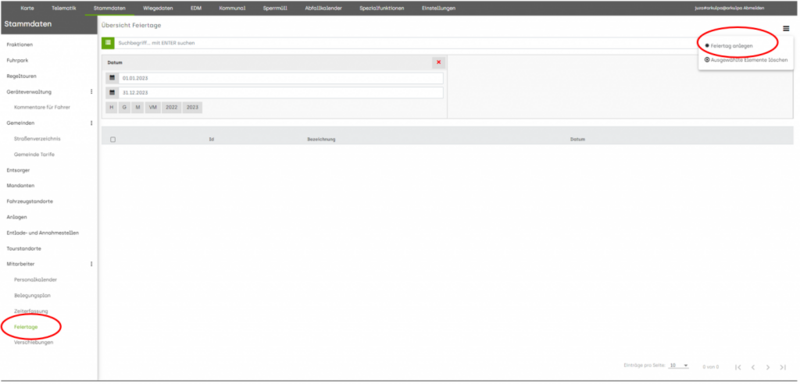Screen dimensions: 800x384
Task: Go to last page of results
Action: (783, 367)
